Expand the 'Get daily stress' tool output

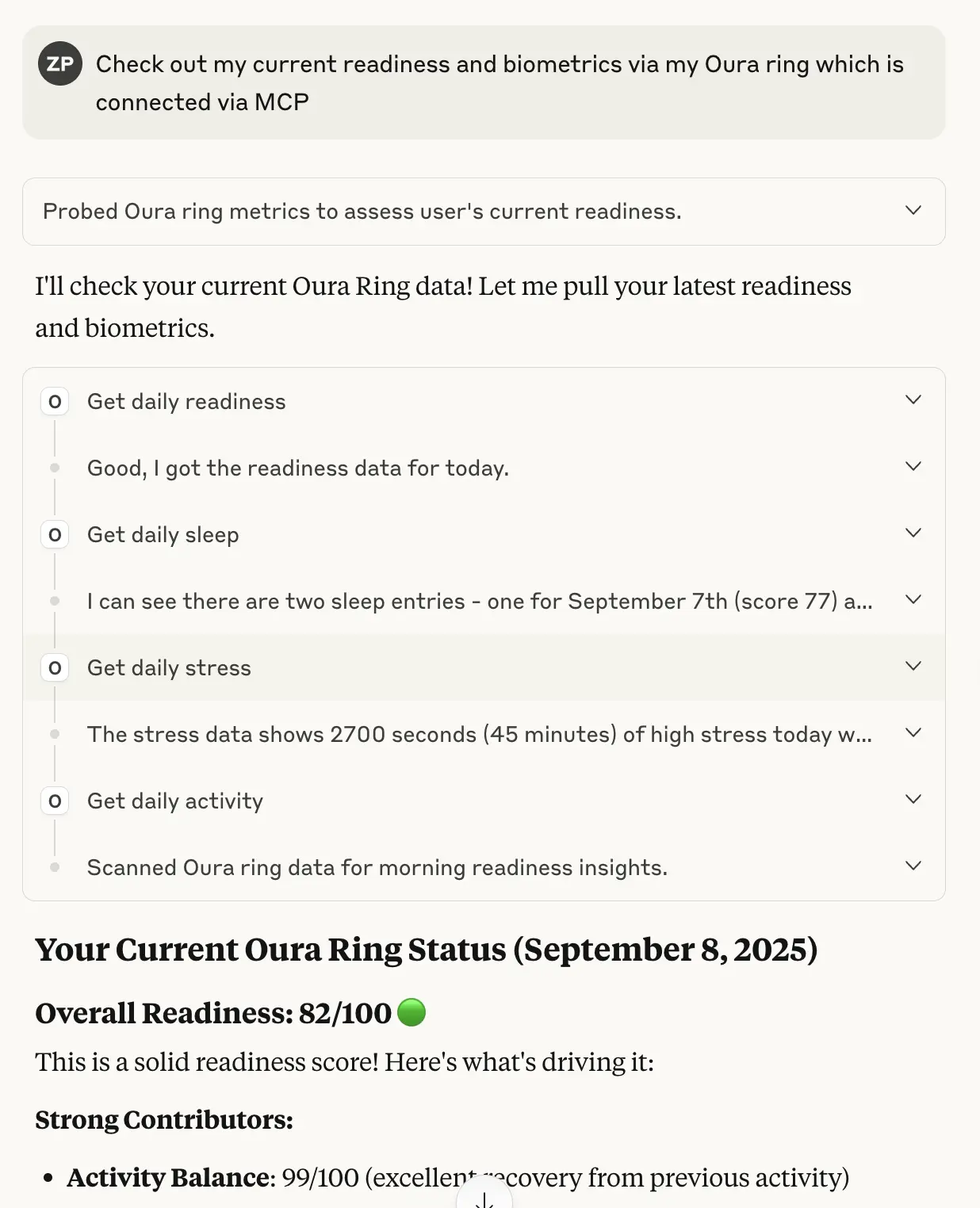coord(912,666)
